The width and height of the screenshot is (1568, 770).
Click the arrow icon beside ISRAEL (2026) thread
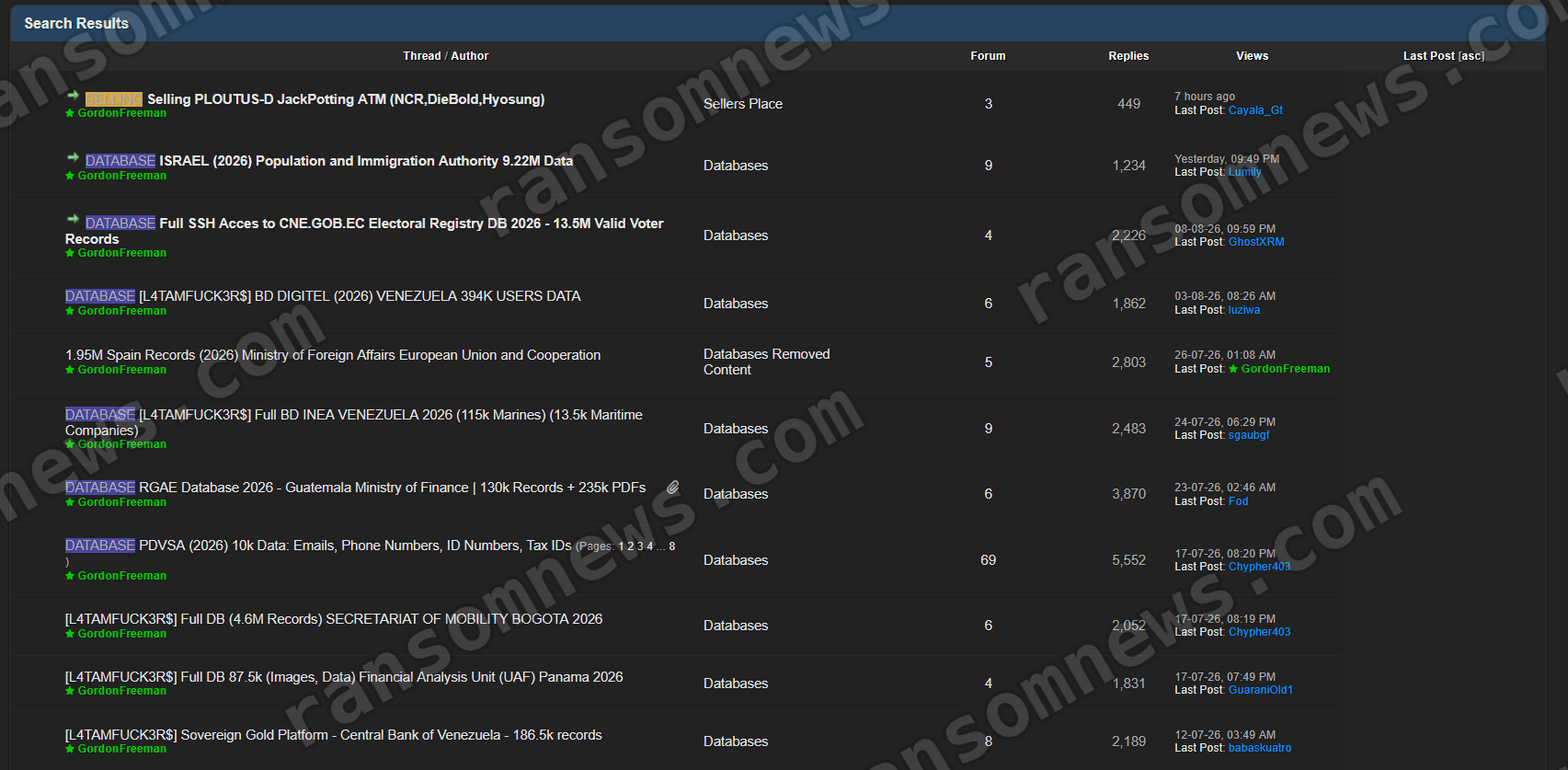coord(73,157)
